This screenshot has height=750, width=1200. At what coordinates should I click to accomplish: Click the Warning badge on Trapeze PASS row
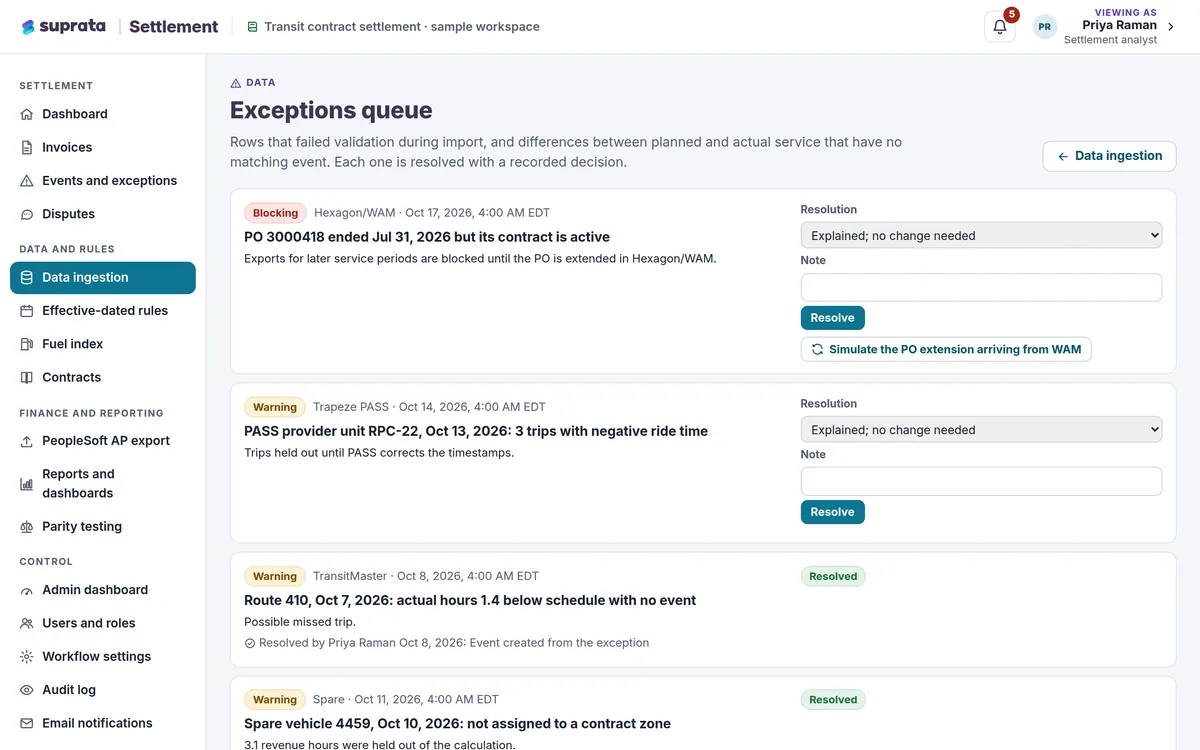click(x=275, y=407)
